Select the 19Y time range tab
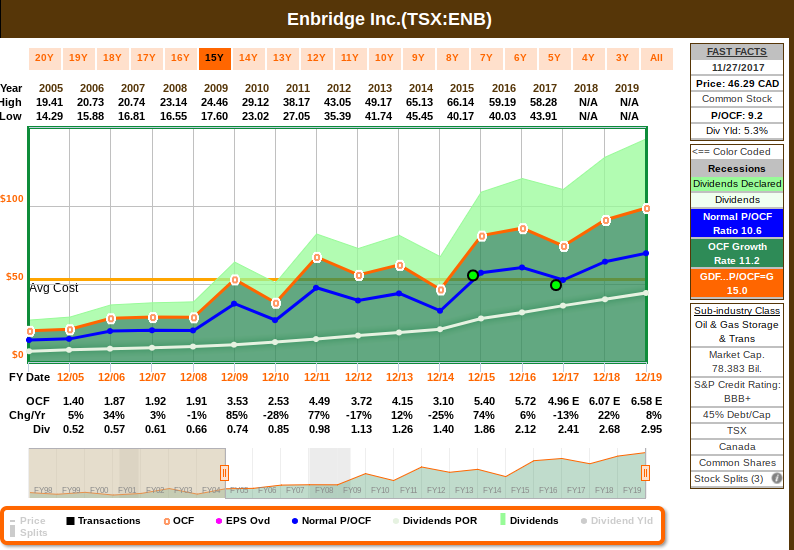The image size is (794, 550). (x=78, y=58)
